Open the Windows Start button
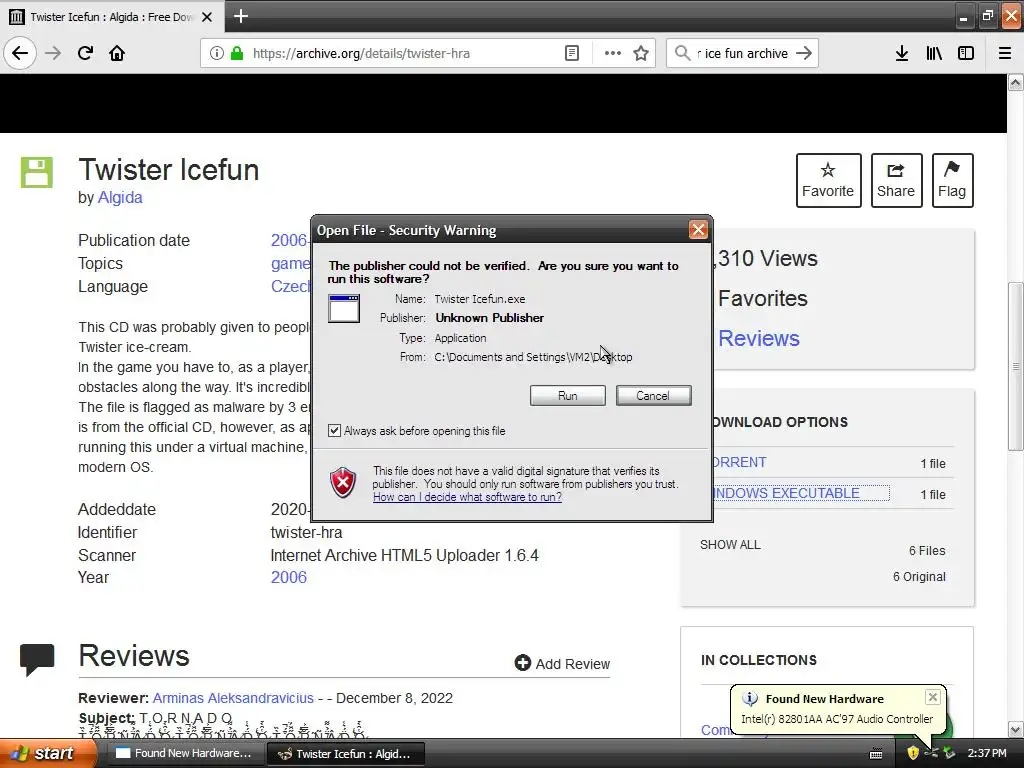 [x=47, y=753]
